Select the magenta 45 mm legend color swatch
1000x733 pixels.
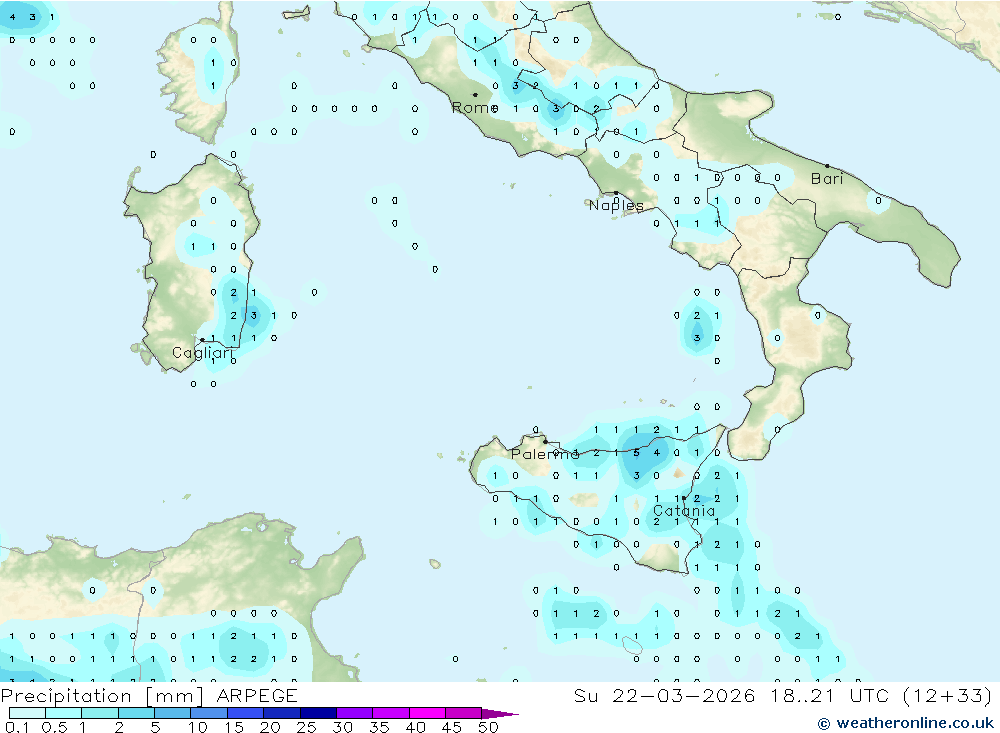click(463, 713)
